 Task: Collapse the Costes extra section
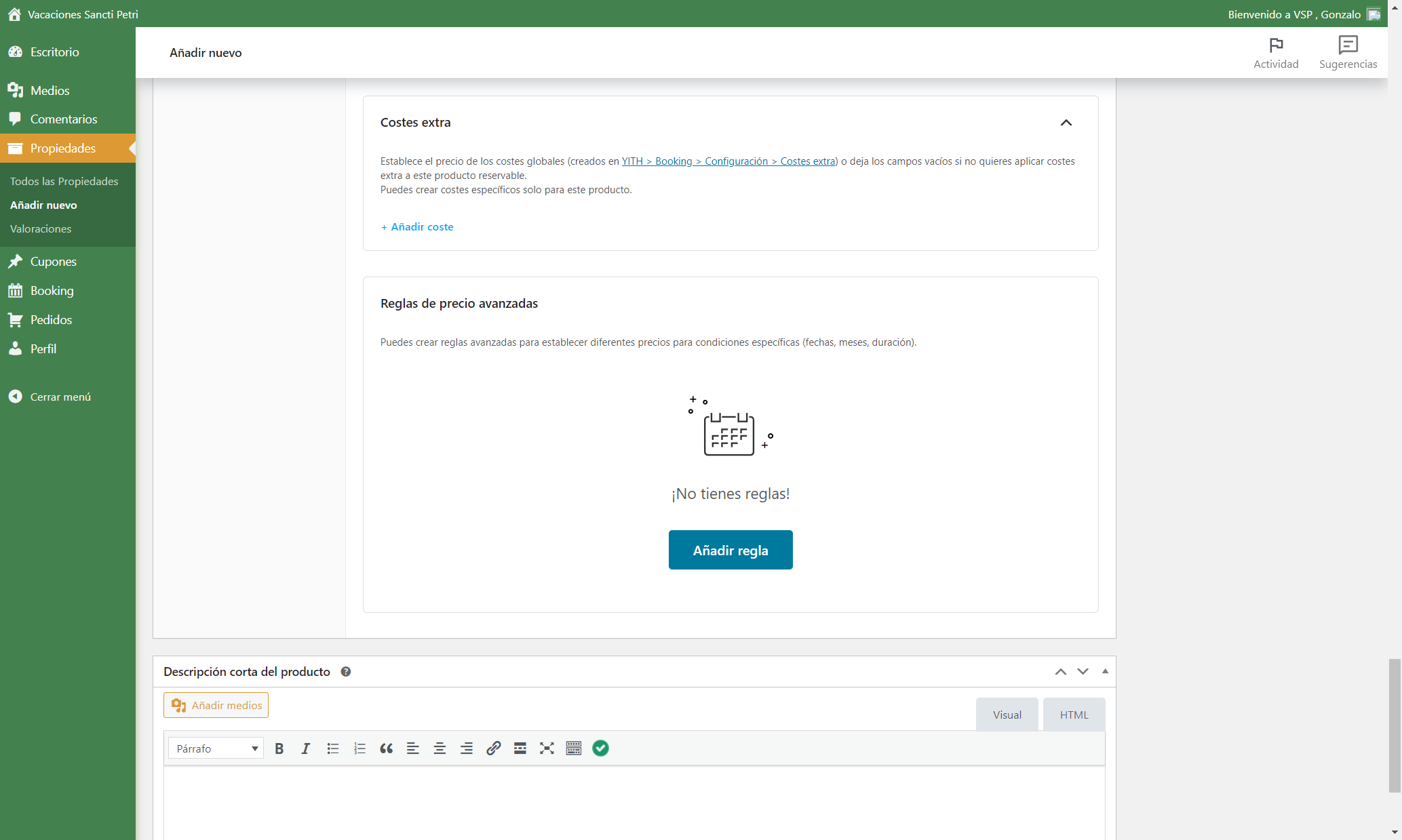click(x=1066, y=123)
